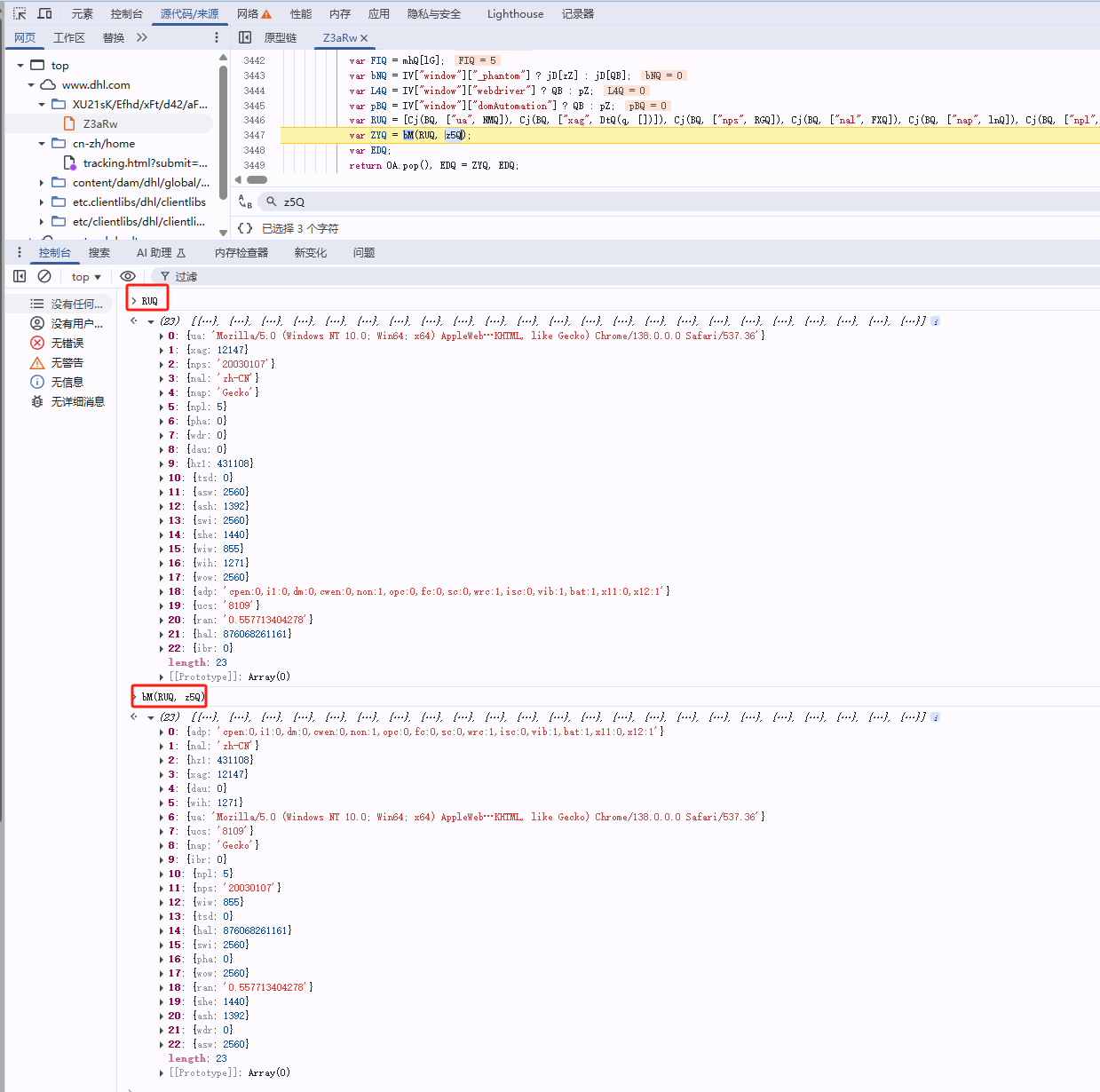Image resolution: width=1100 pixels, height=1092 pixels.
Task: Activate the inspect element picker icon
Action: coord(20,13)
